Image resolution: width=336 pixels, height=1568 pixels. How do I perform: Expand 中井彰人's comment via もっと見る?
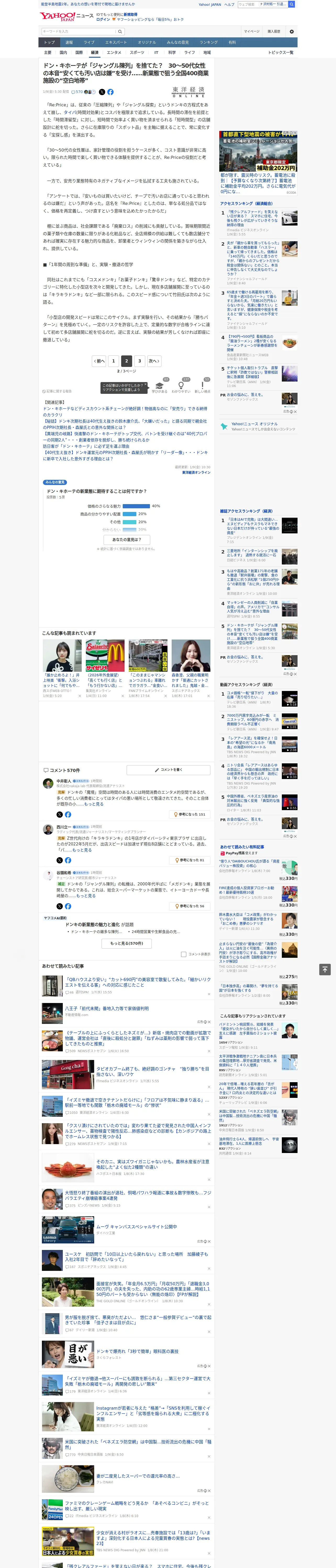[x=93, y=804]
